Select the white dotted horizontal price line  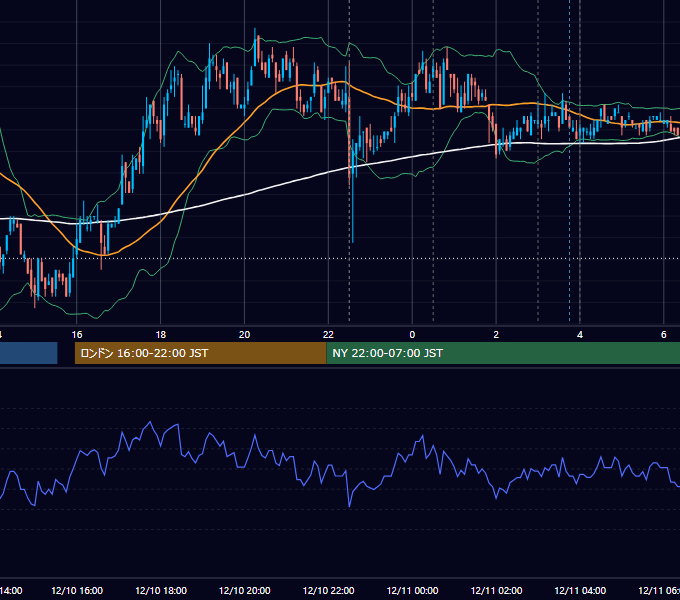(340, 258)
